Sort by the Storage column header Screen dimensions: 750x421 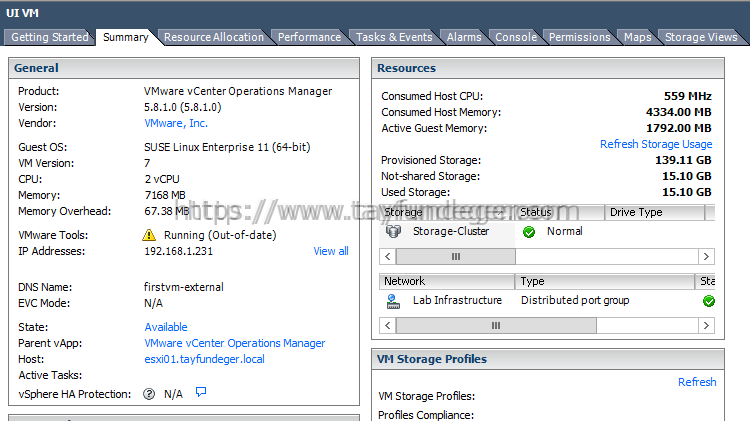(x=447, y=212)
